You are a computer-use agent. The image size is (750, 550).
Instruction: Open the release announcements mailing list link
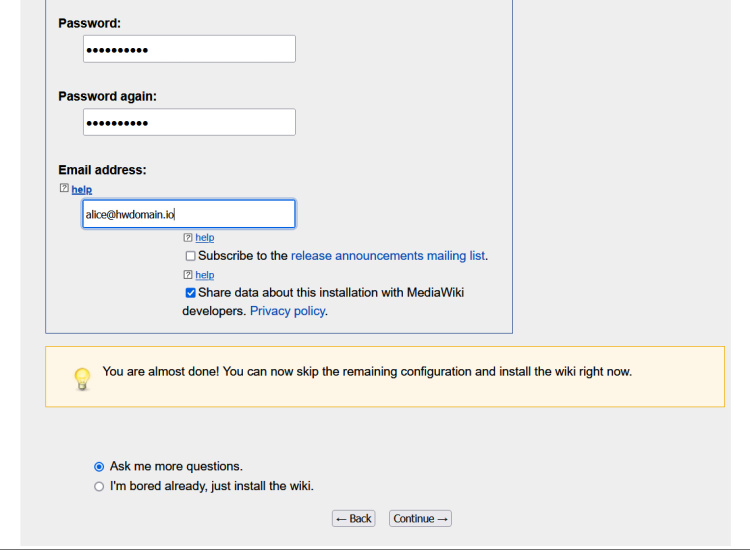387,256
